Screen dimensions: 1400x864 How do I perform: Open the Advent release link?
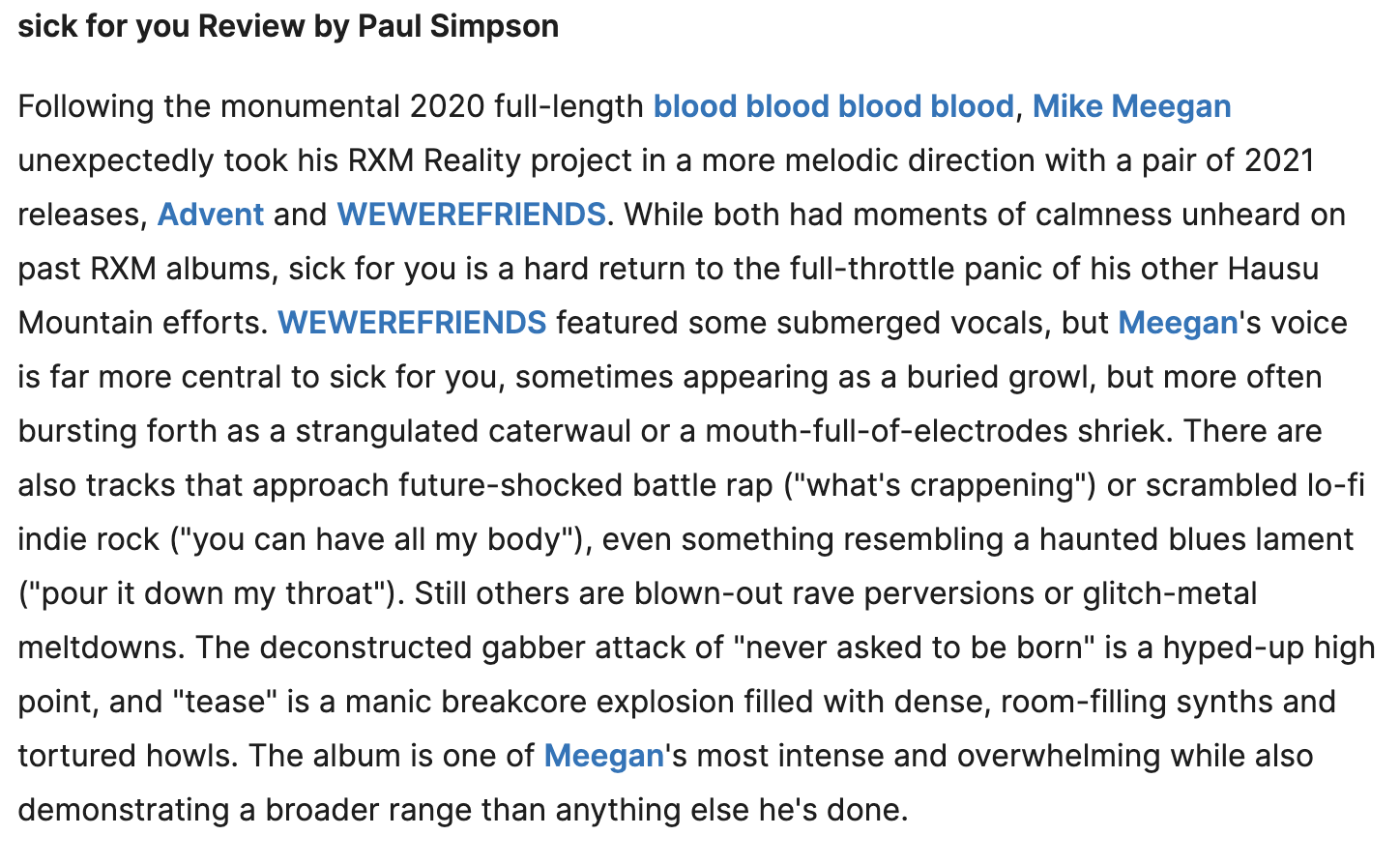[210, 215]
